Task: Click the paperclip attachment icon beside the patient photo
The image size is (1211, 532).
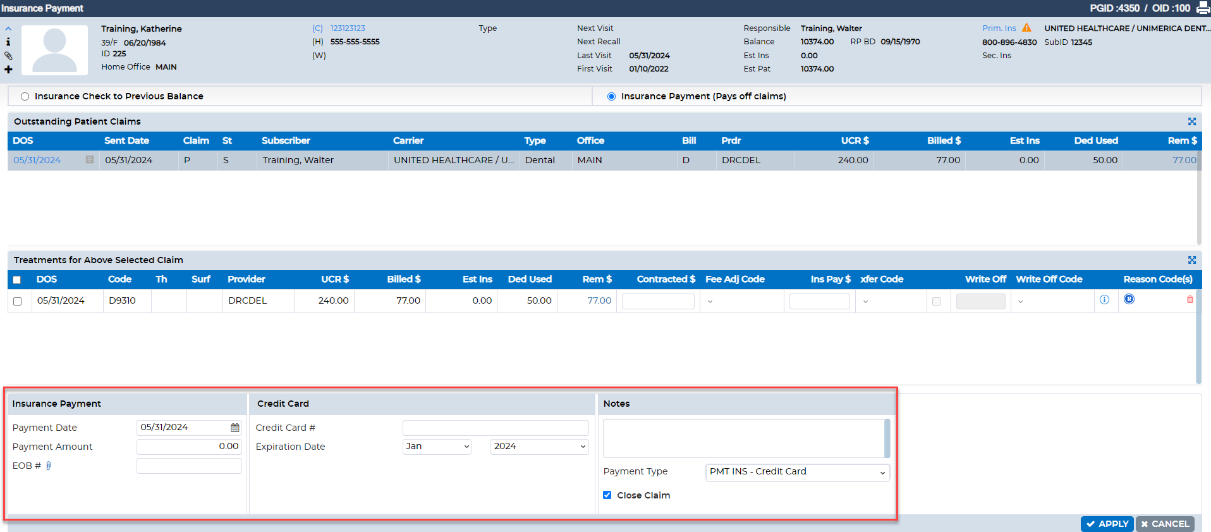Action: [8, 56]
